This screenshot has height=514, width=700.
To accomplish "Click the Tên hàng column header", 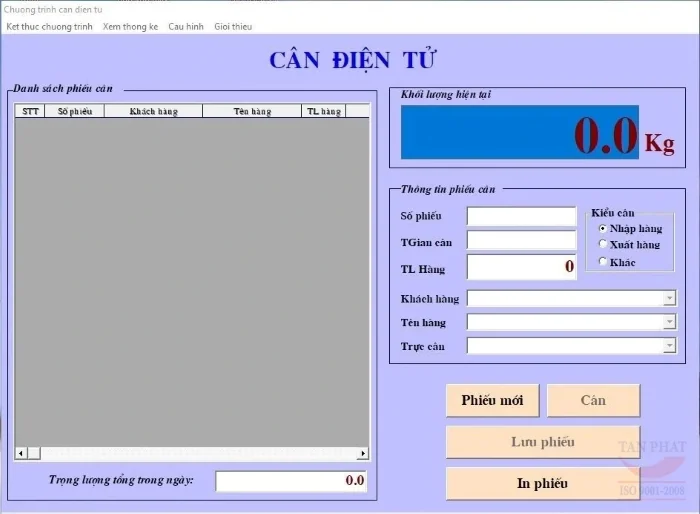I will pos(252,111).
